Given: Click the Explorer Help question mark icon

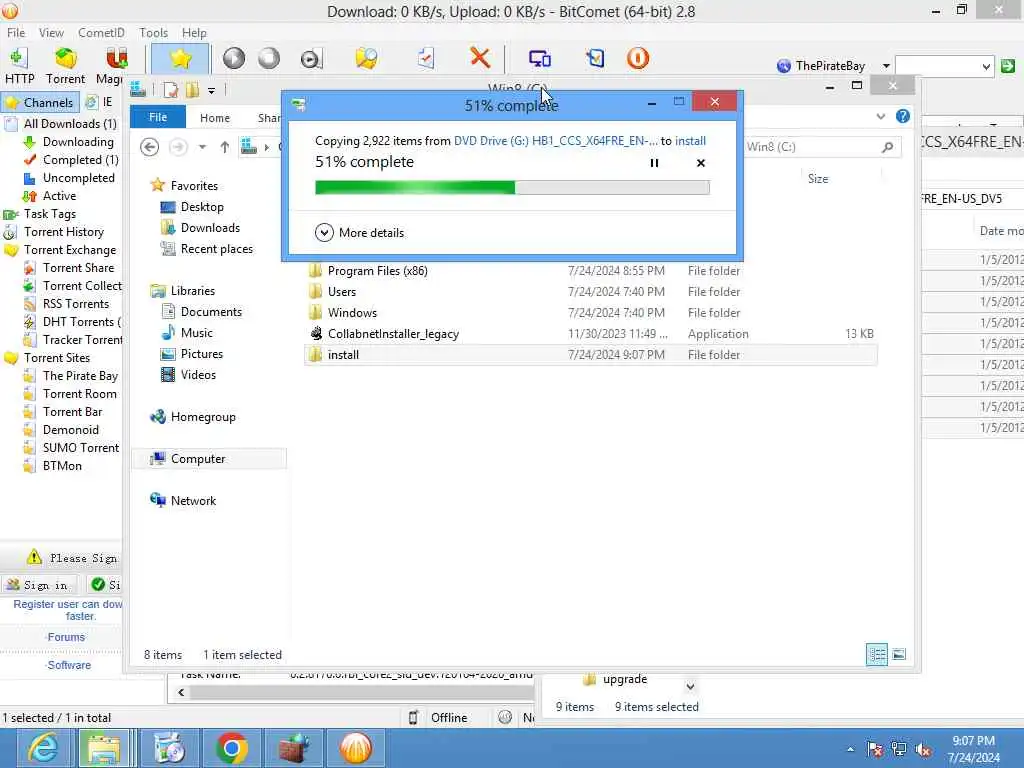Looking at the screenshot, I should pos(903,116).
